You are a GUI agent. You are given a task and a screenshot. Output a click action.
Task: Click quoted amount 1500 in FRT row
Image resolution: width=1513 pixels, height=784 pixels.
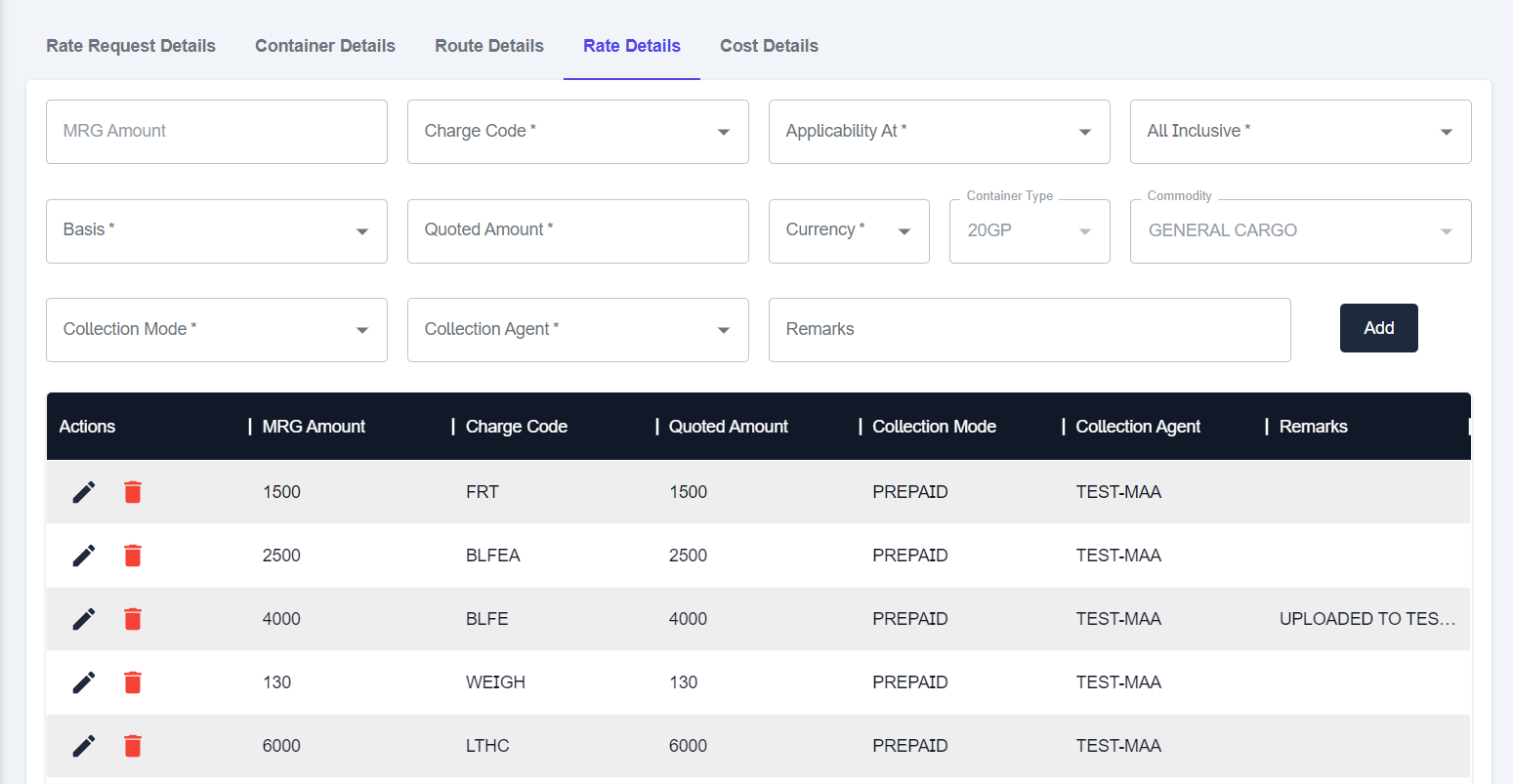point(688,492)
